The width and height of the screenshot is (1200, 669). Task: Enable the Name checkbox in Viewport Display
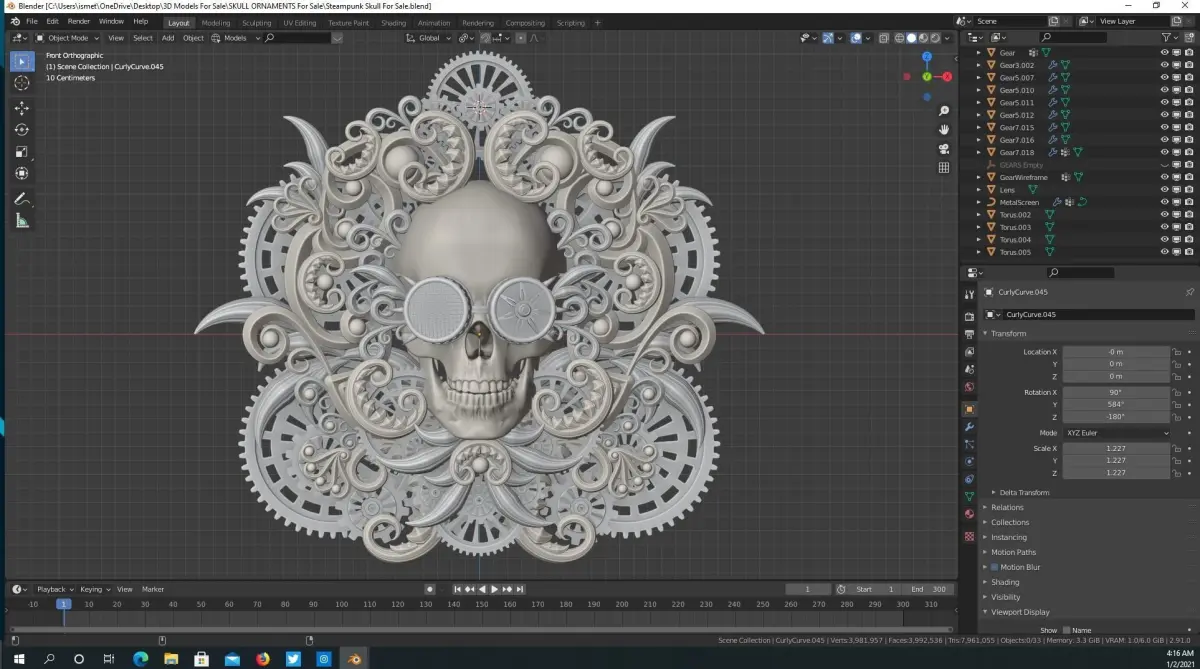click(x=1066, y=630)
